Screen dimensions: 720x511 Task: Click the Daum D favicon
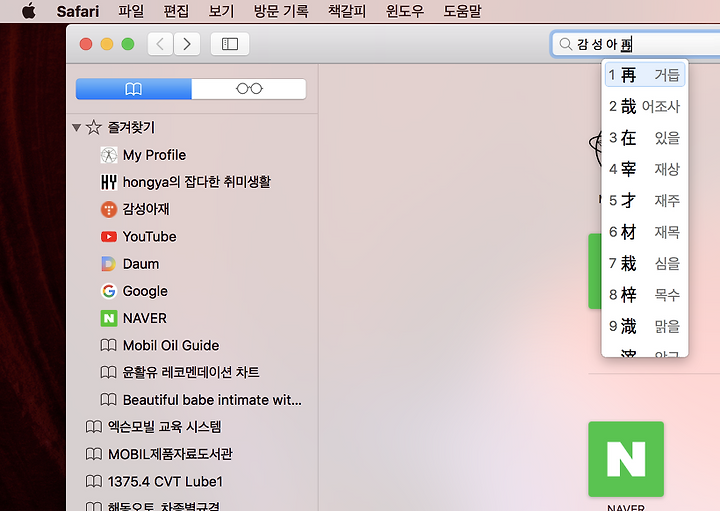pyautogui.click(x=109, y=264)
